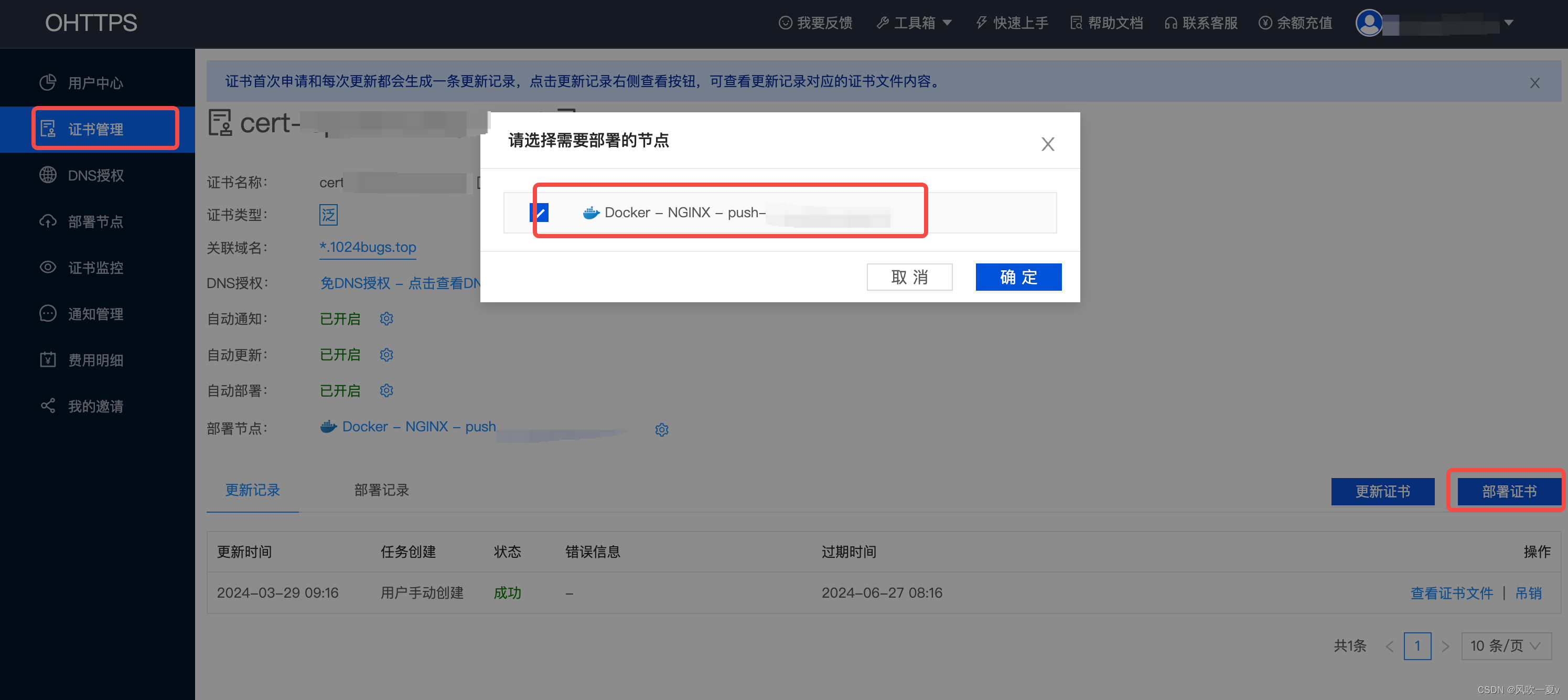Open the 10 条/页 page size dropdown
This screenshot has height=700, width=1568.
pyautogui.click(x=1506, y=646)
